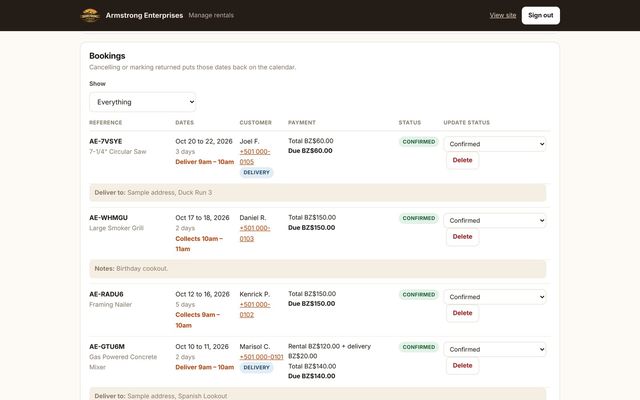Screen dimensions: 640x400
Task: Open status dropdown for booking AE-7VSYE
Action: (x=495, y=144)
